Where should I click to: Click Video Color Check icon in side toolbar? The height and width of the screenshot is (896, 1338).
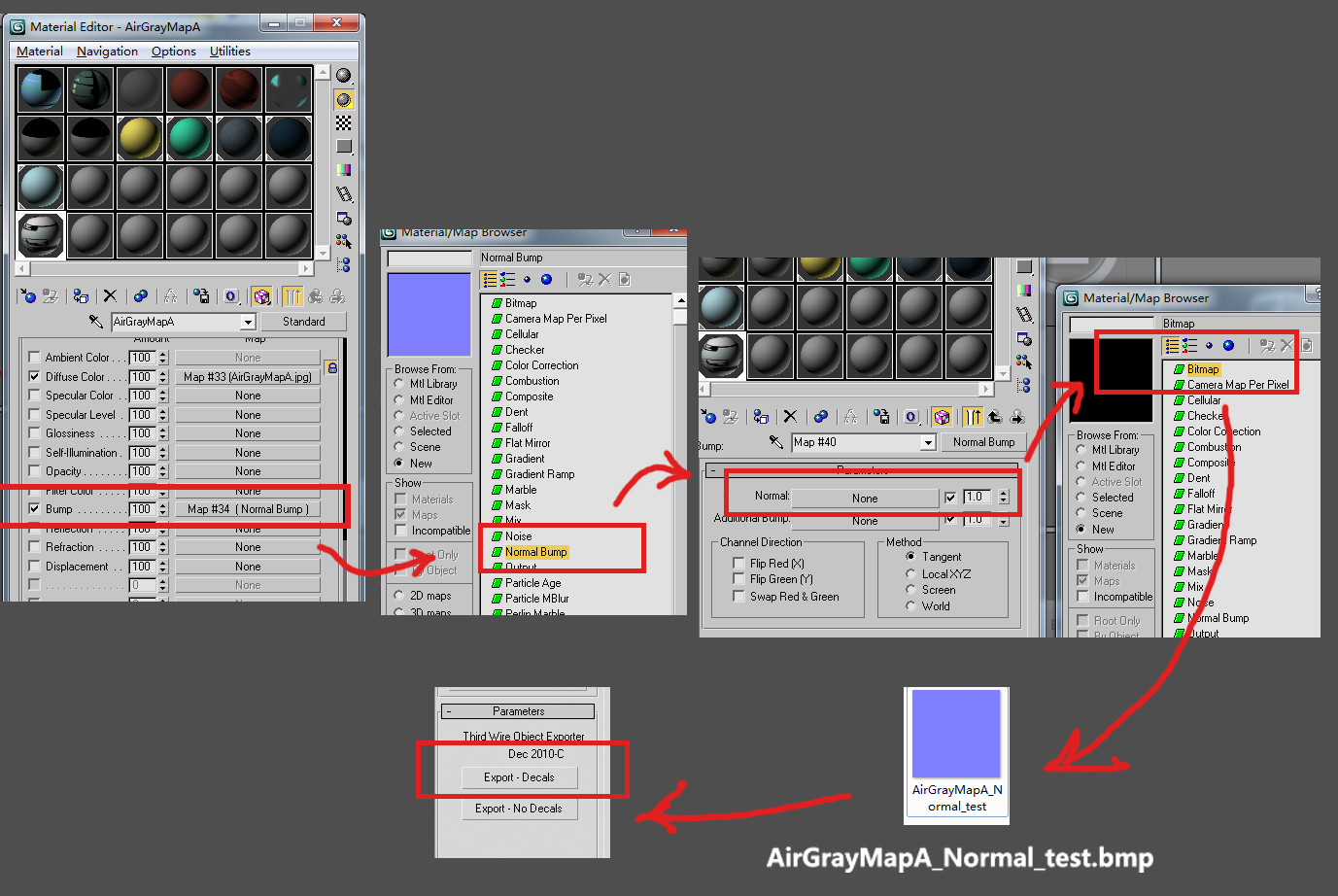(x=344, y=170)
